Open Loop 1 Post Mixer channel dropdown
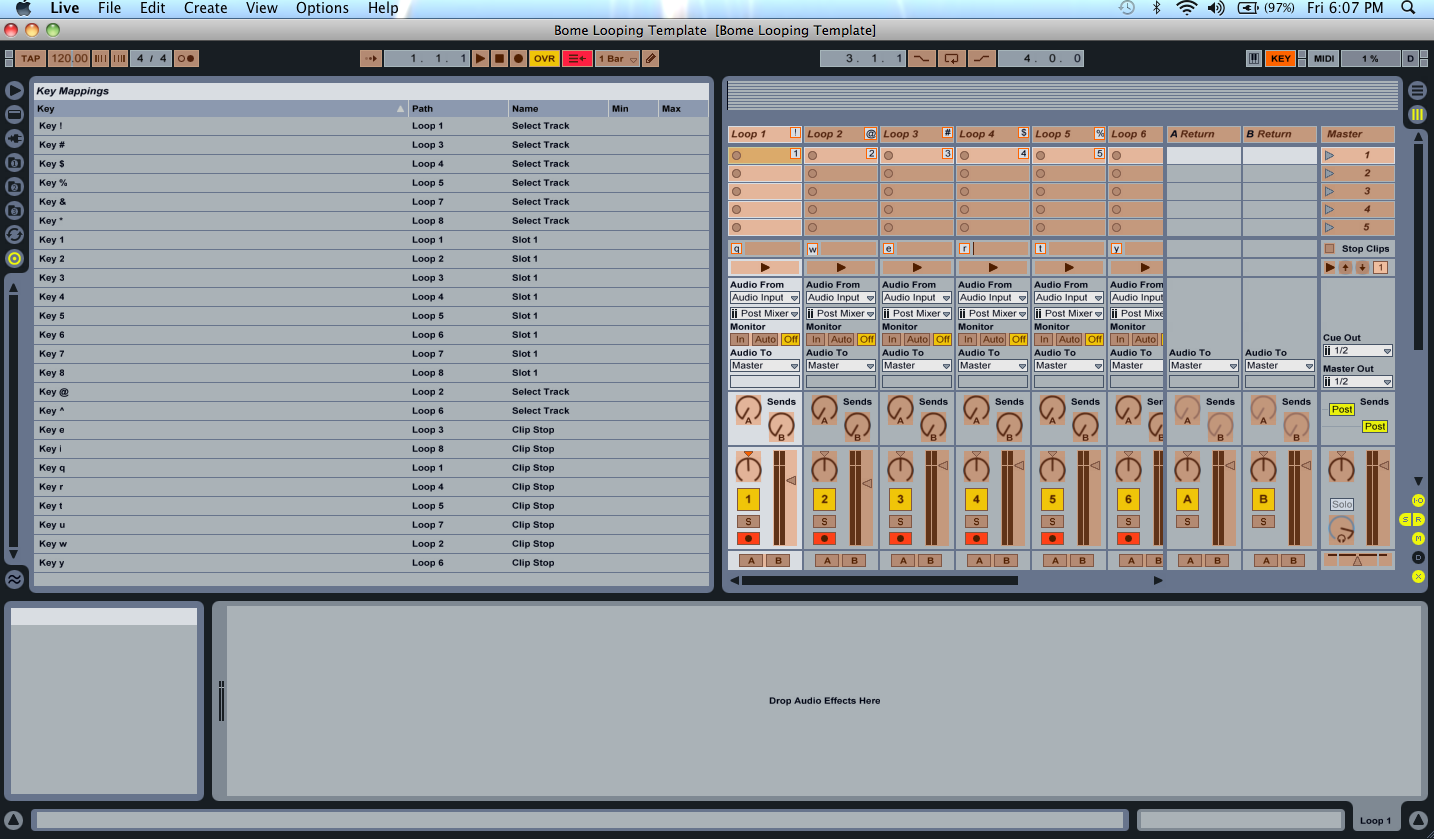 tap(764, 314)
